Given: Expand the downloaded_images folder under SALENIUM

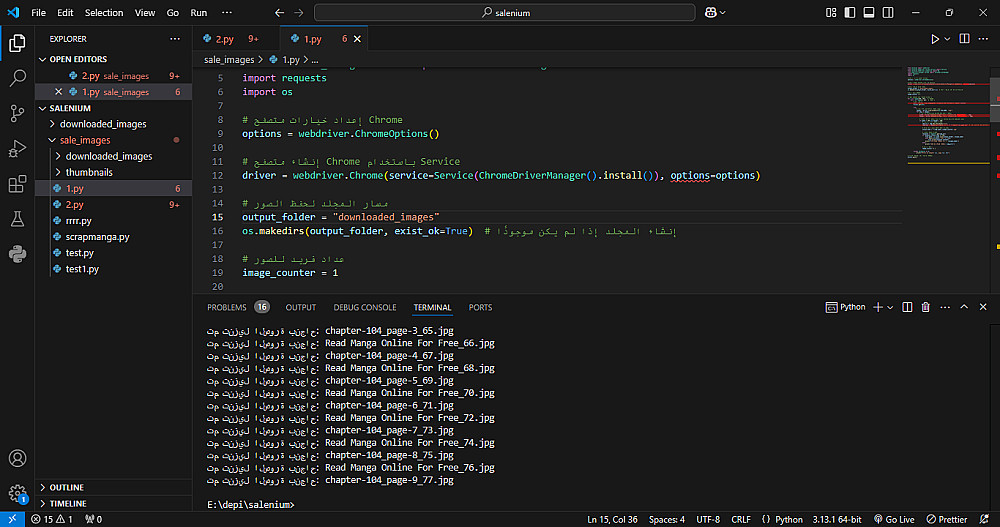Looking at the screenshot, I should (x=103, y=124).
